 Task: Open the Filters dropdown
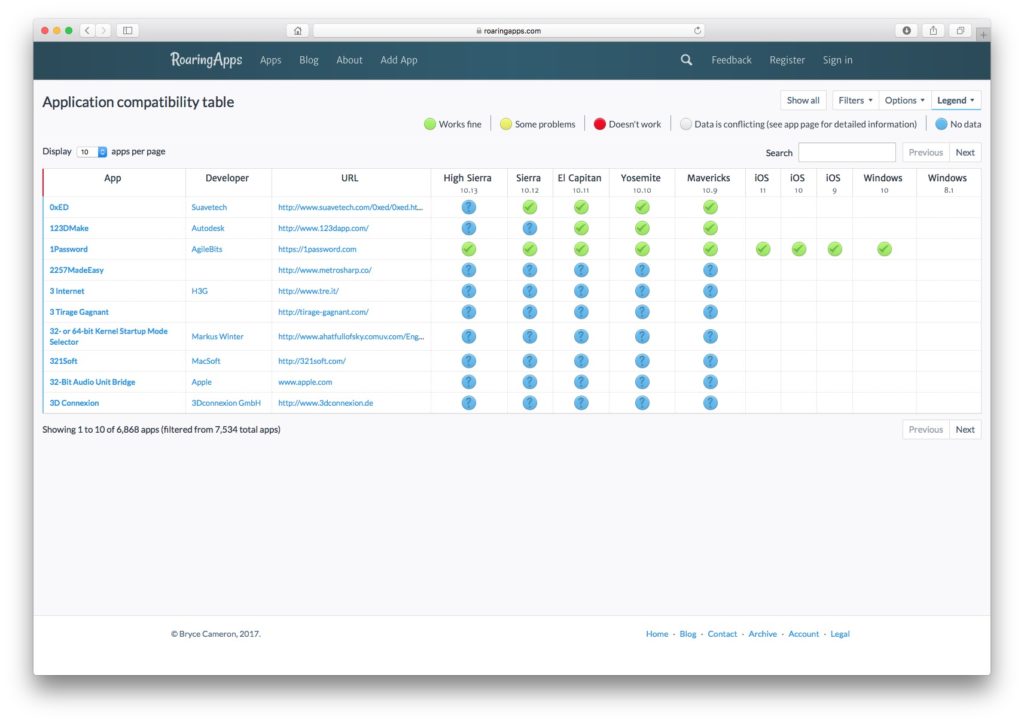tap(855, 100)
